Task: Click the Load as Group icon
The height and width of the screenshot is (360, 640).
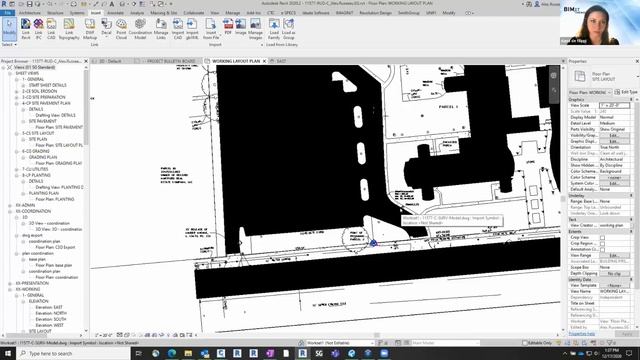Action: click(x=289, y=29)
